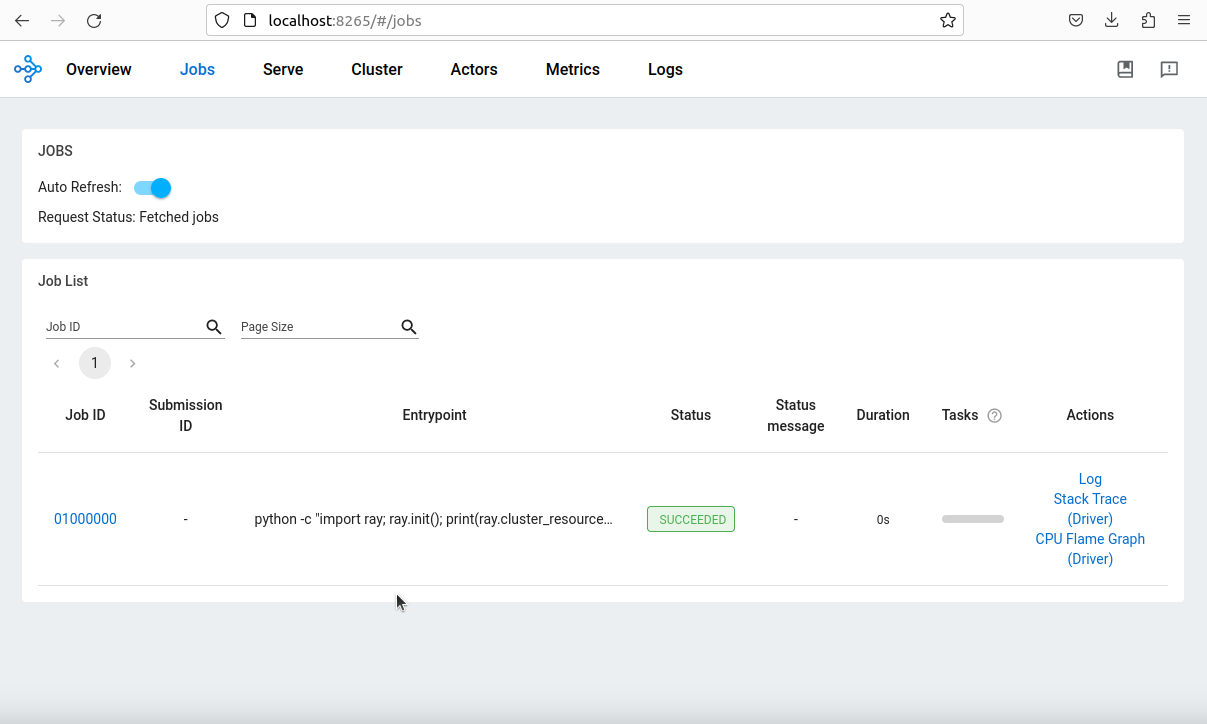This screenshot has height=724, width=1207.
Task: Go to the previous page chevron
Action: click(x=57, y=363)
